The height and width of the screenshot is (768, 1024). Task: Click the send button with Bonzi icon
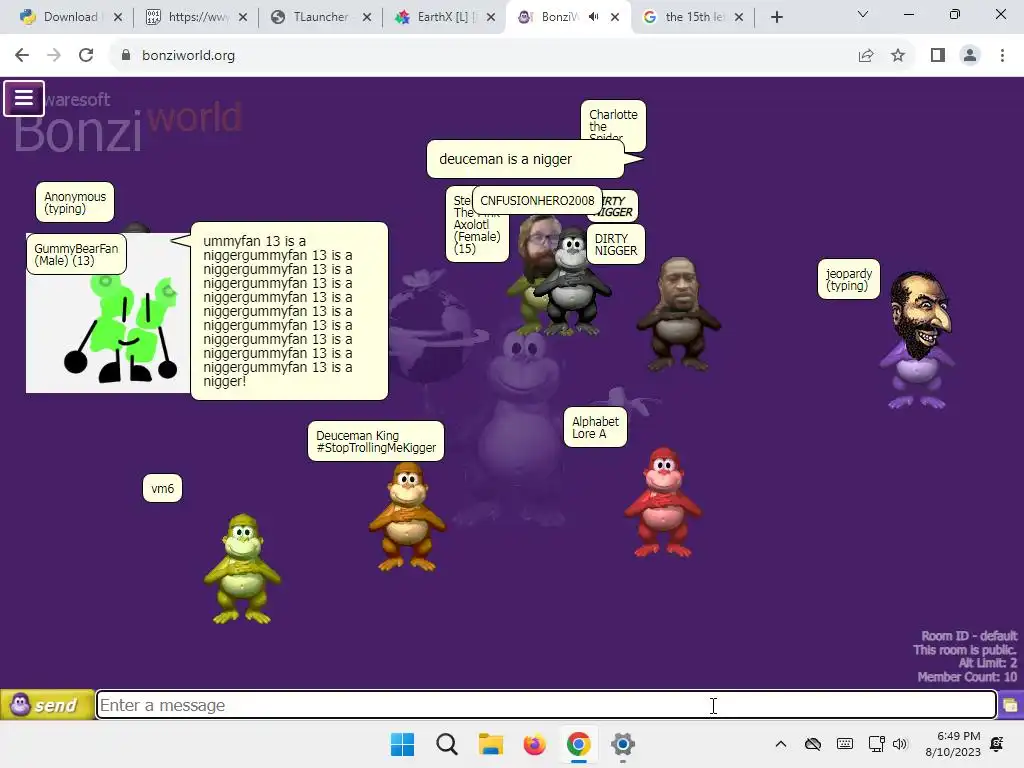(x=47, y=705)
